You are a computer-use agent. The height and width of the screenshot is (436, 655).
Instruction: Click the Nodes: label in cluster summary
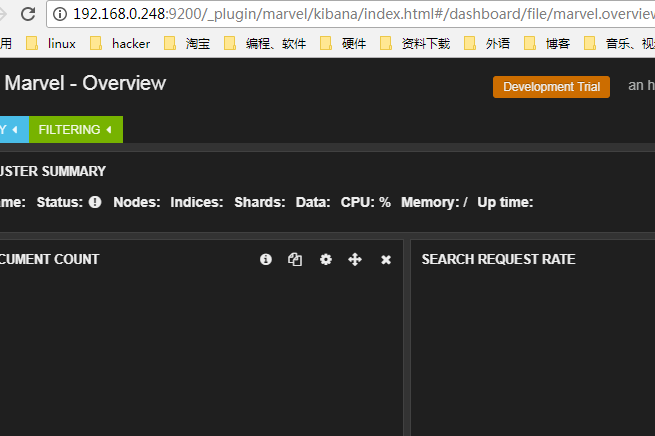pyautogui.click(x=137, y=202)
